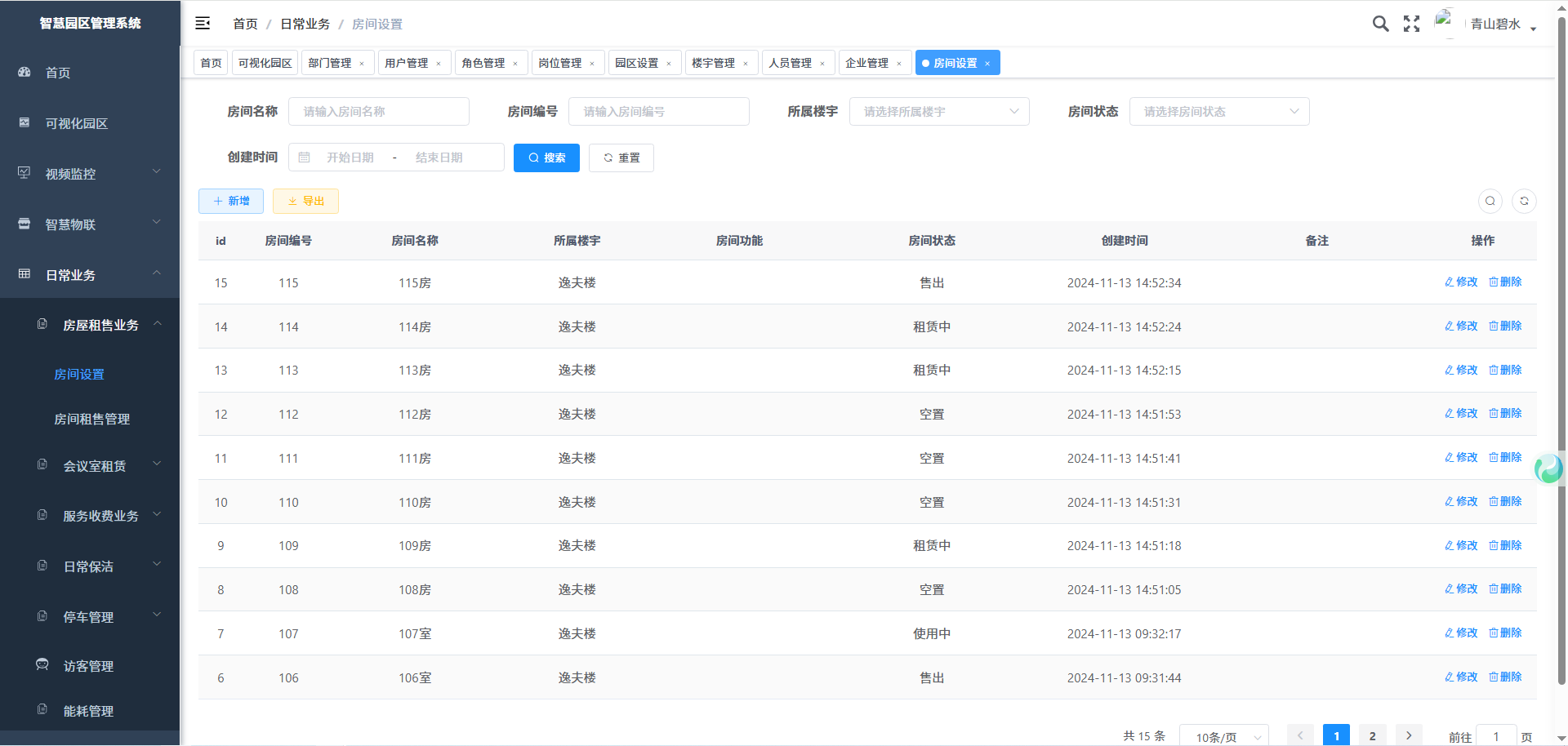Go to page 2 of the table
Image resolution: width=1568 pixels, height=746 pixels.
(x=1372, y=735)
